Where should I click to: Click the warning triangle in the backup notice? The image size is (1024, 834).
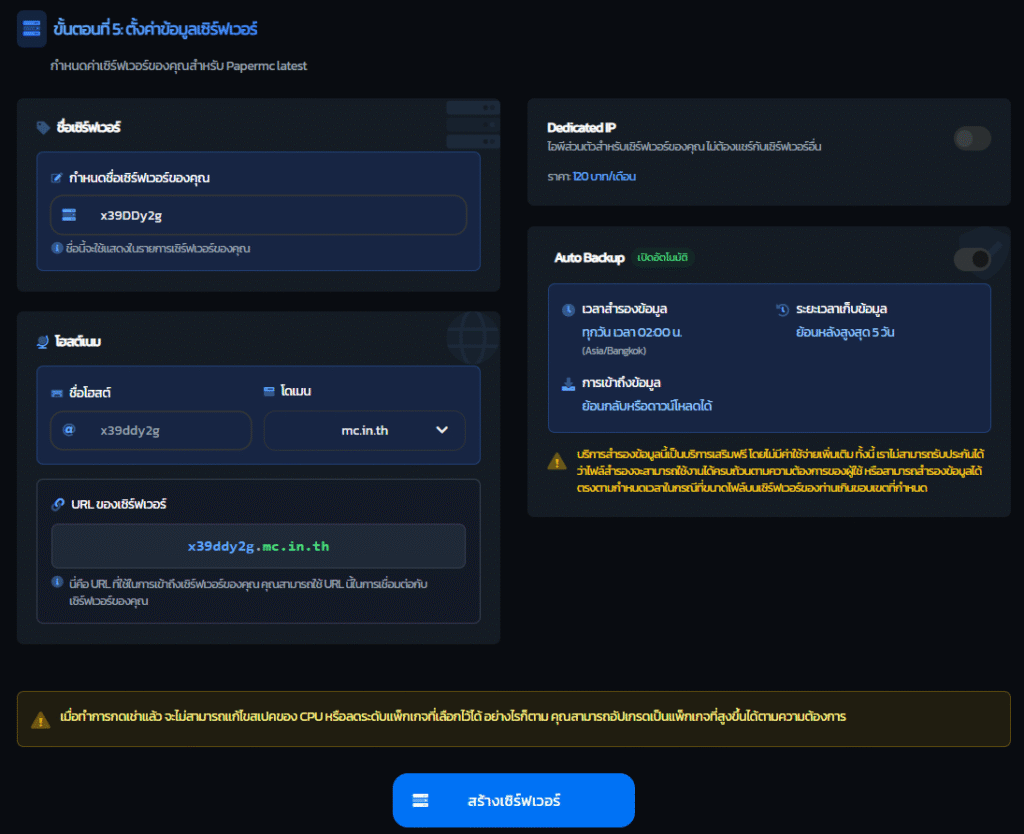tap(556, 461)
